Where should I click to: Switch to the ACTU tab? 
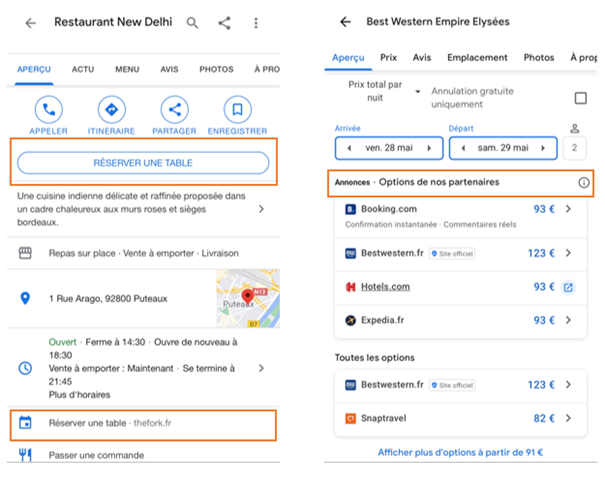click(x=83, y=69)
